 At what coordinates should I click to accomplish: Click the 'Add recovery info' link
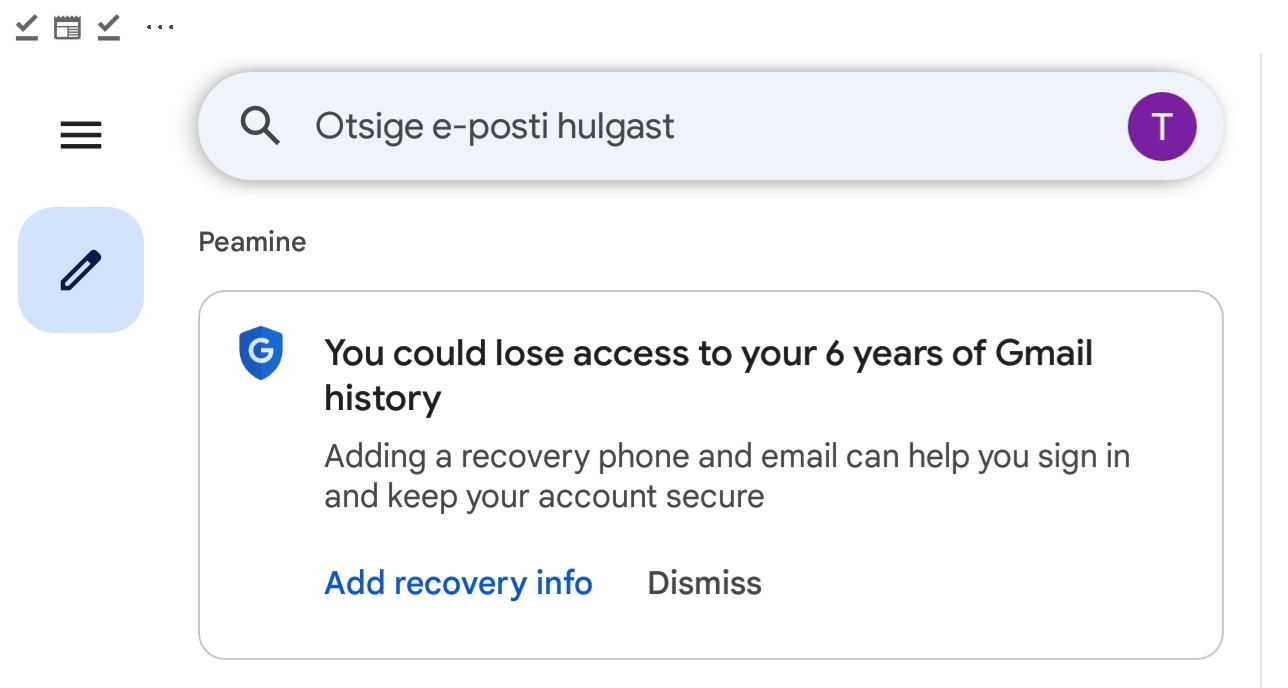458,583
